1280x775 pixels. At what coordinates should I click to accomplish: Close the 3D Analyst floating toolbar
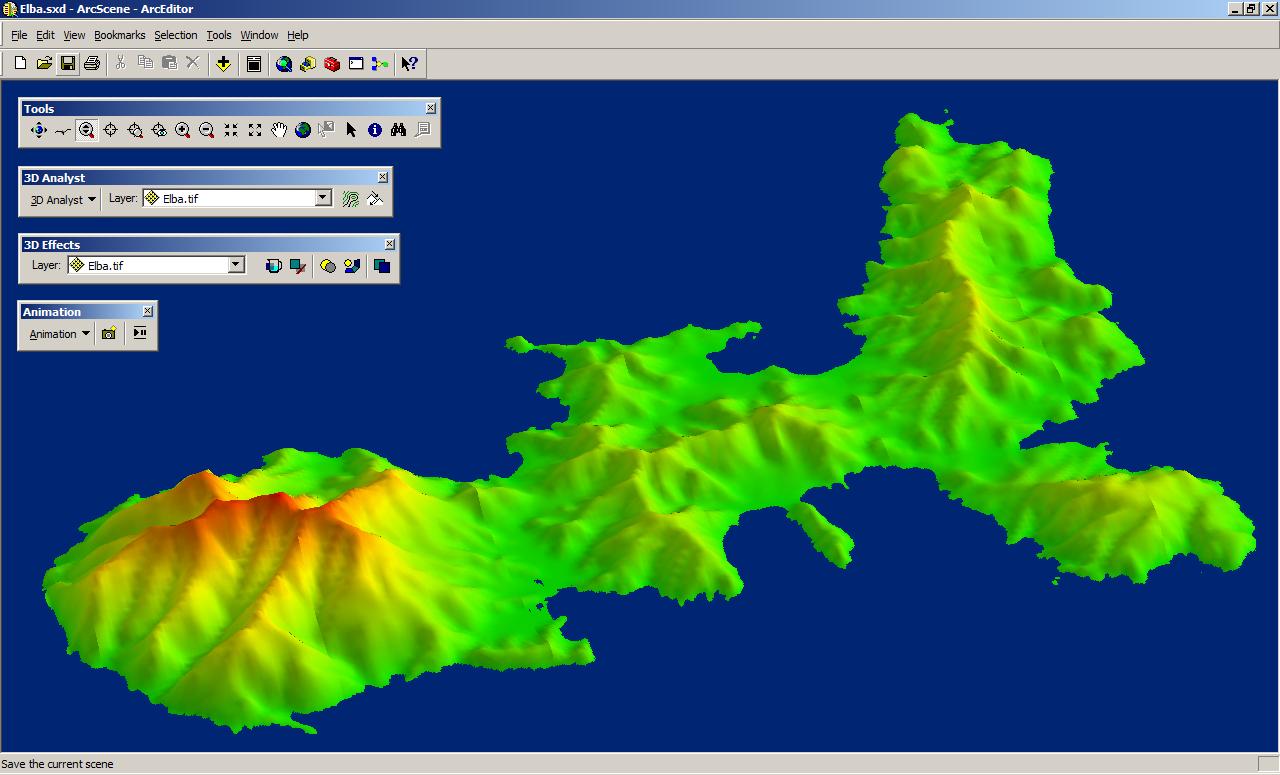click(x=383, y=177)
